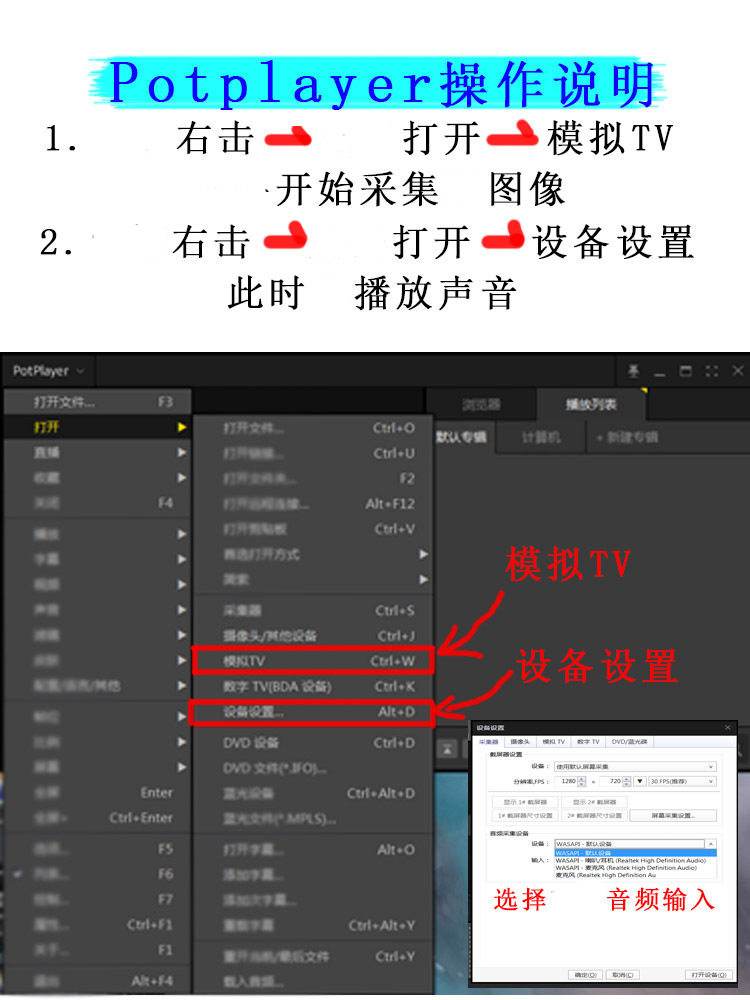Pin PotPlayer window always on top
750x1000 pixels.
tap(633, 371)
